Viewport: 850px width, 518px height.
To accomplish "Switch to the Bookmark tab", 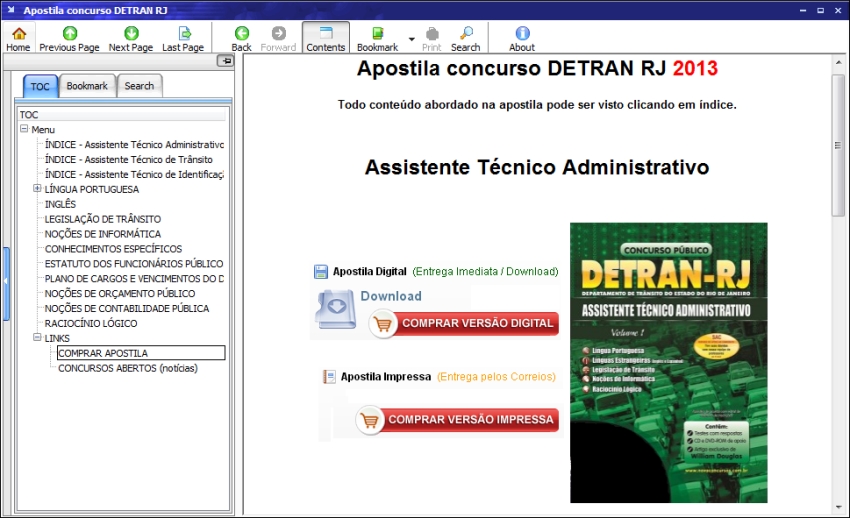I will pyautogui.click(x=87, y=86).
